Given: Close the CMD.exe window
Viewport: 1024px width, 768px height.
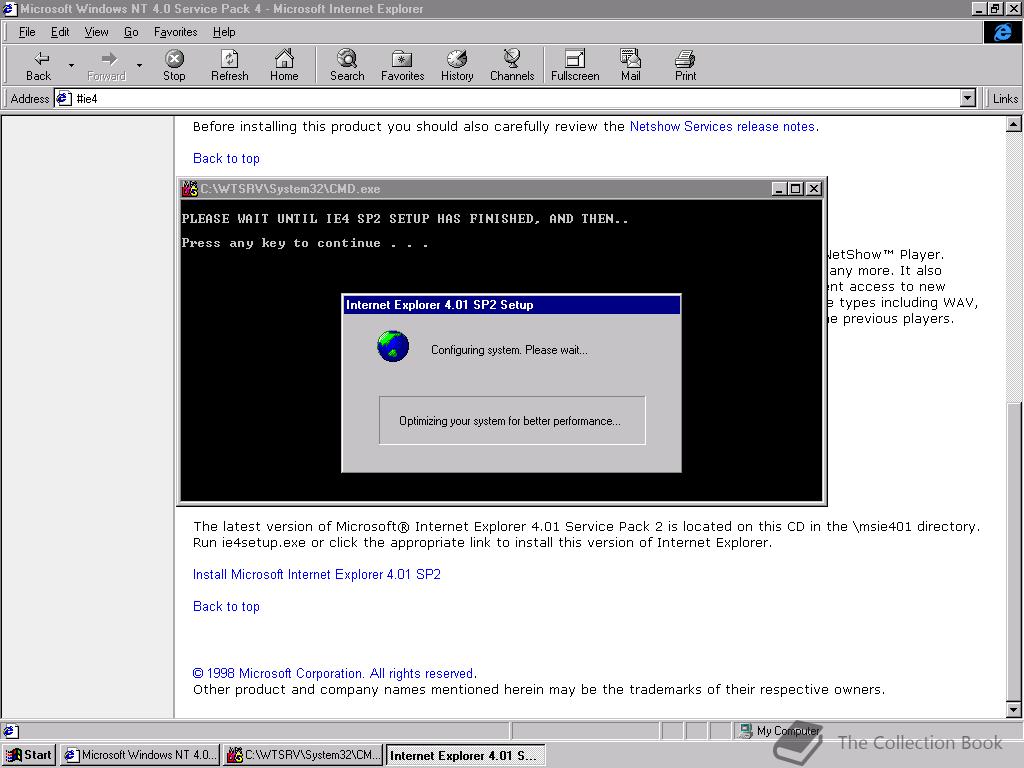Looking at the screenshot, I should tap(814, 189).
